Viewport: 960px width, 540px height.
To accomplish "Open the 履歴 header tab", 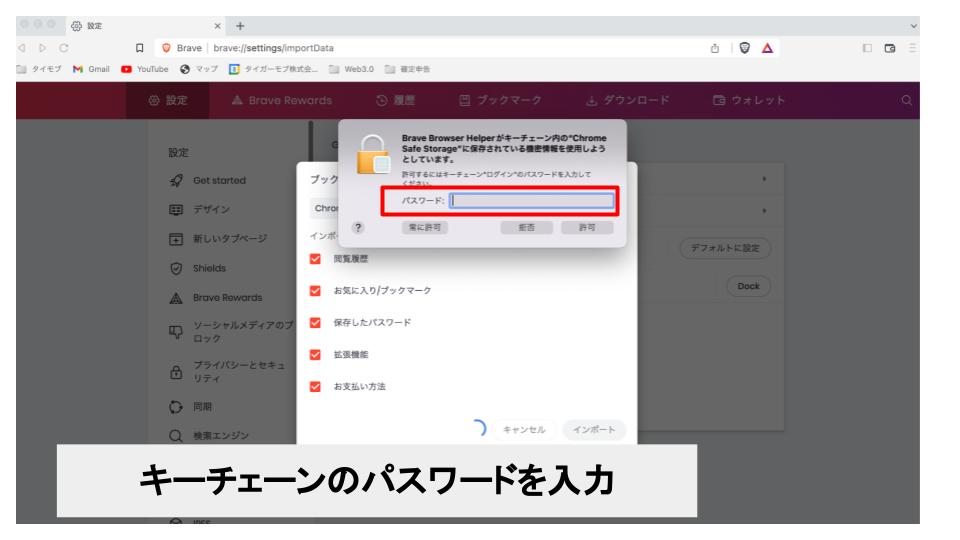I will point(396,100).
